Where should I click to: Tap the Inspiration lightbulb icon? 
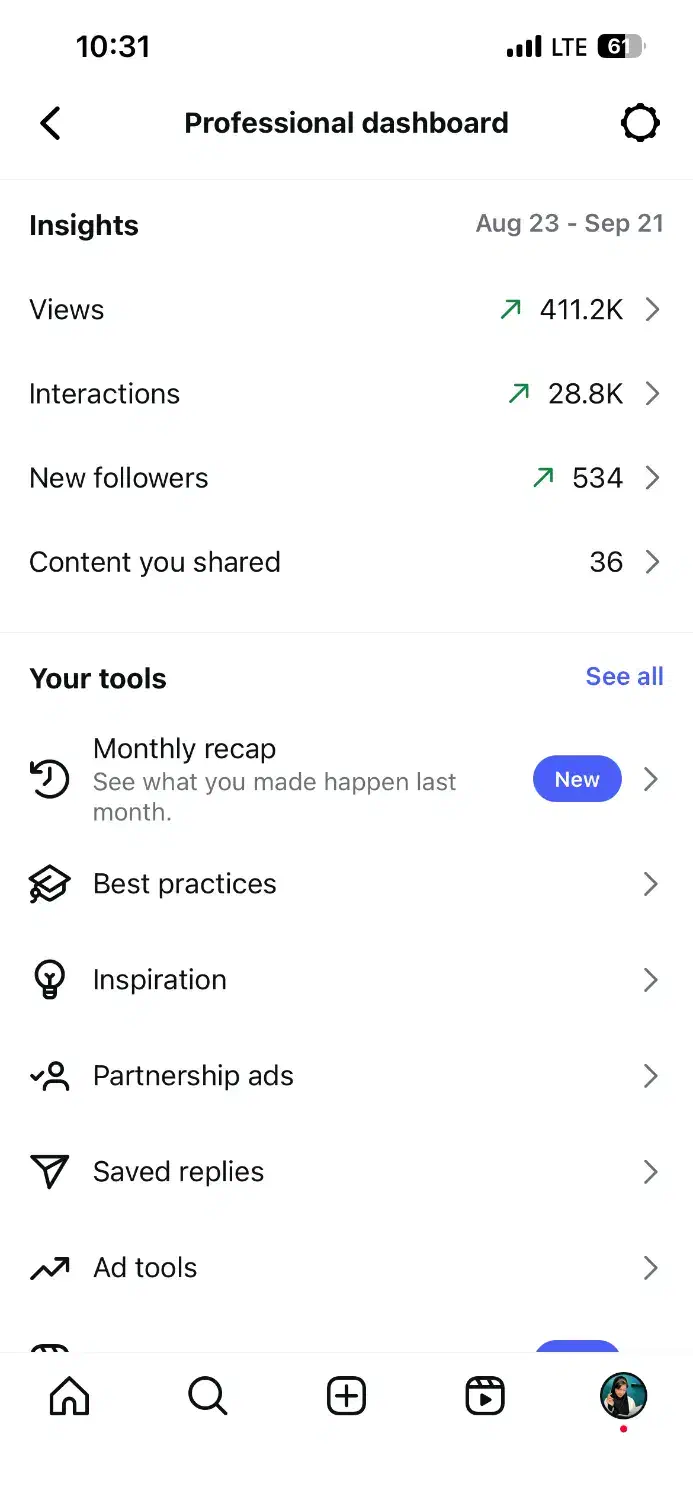tap(50, 980)
